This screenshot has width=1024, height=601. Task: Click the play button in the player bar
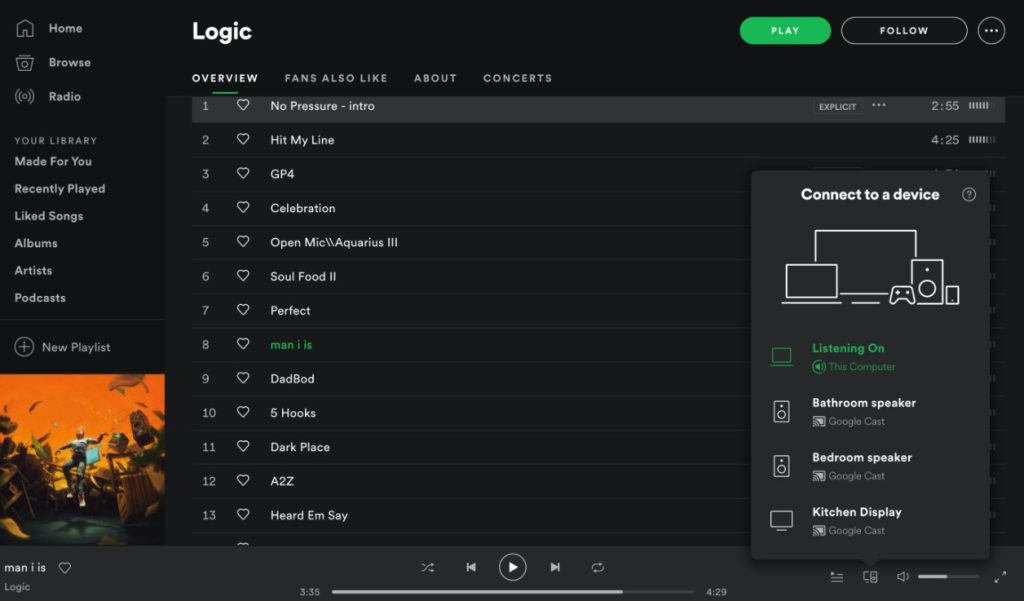pos(513,567)
